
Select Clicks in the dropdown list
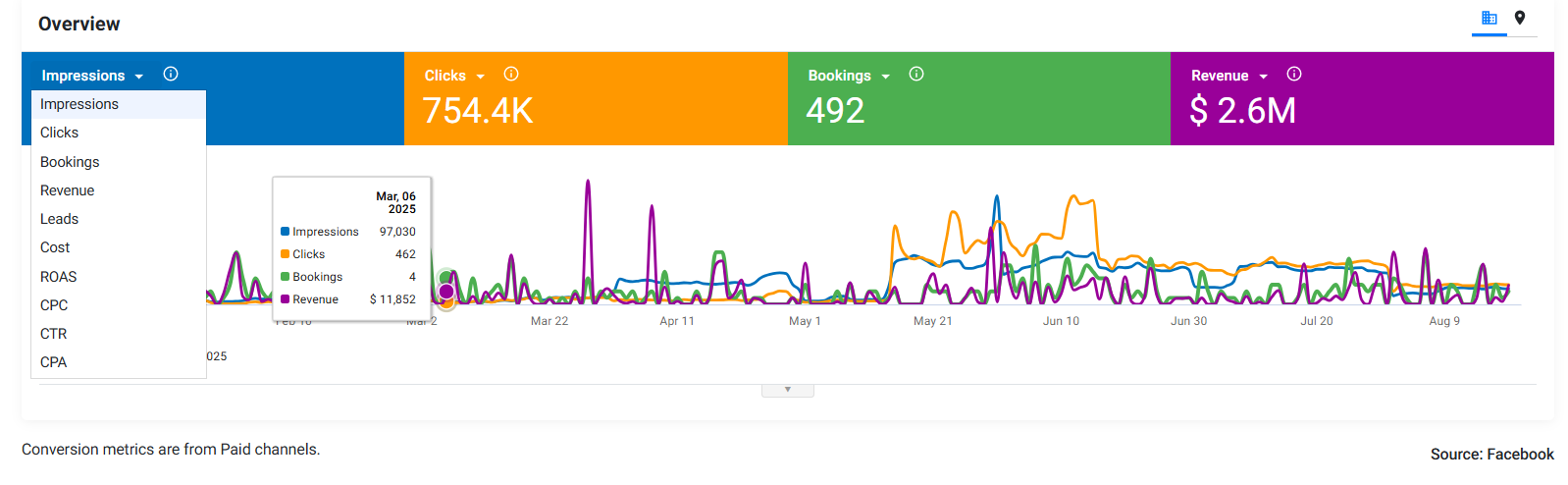tap(119, 133)
